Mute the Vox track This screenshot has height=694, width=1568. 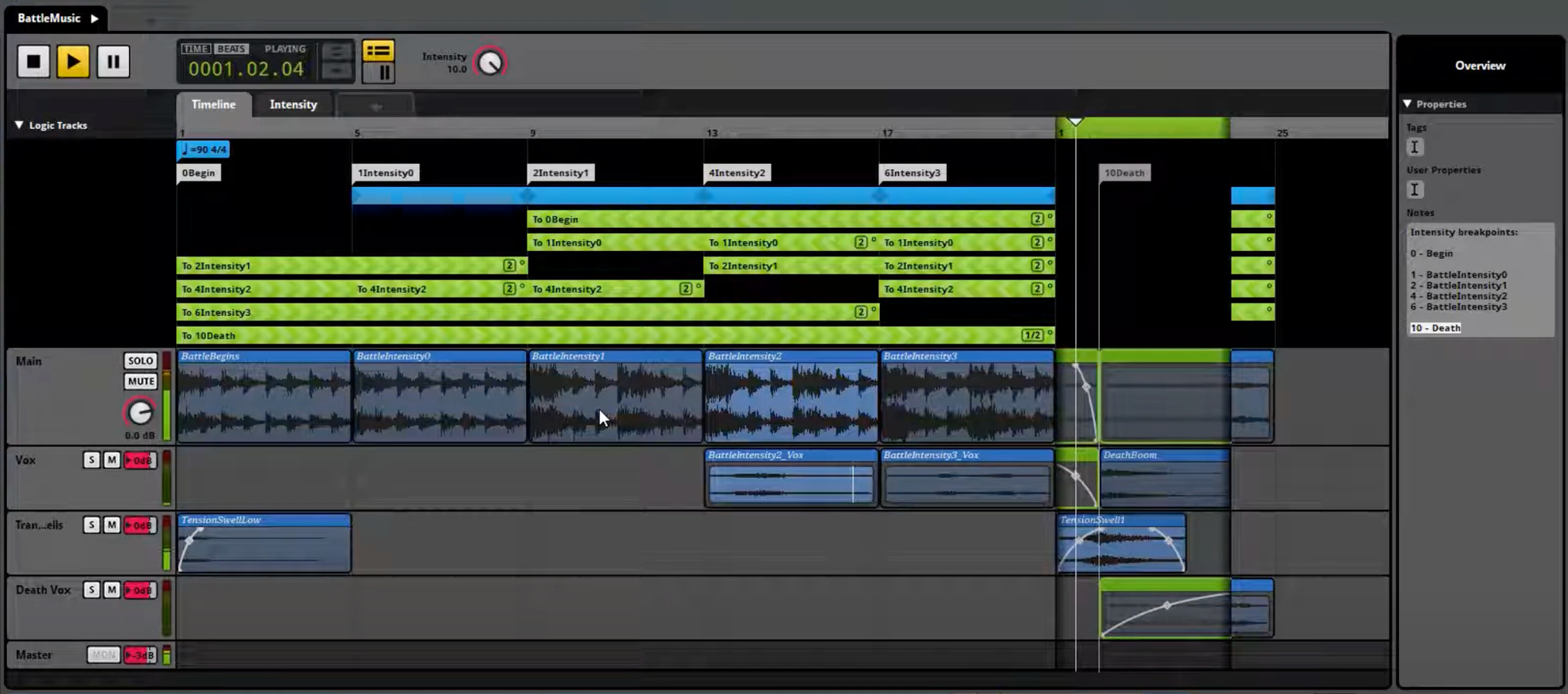coord(111,461)
